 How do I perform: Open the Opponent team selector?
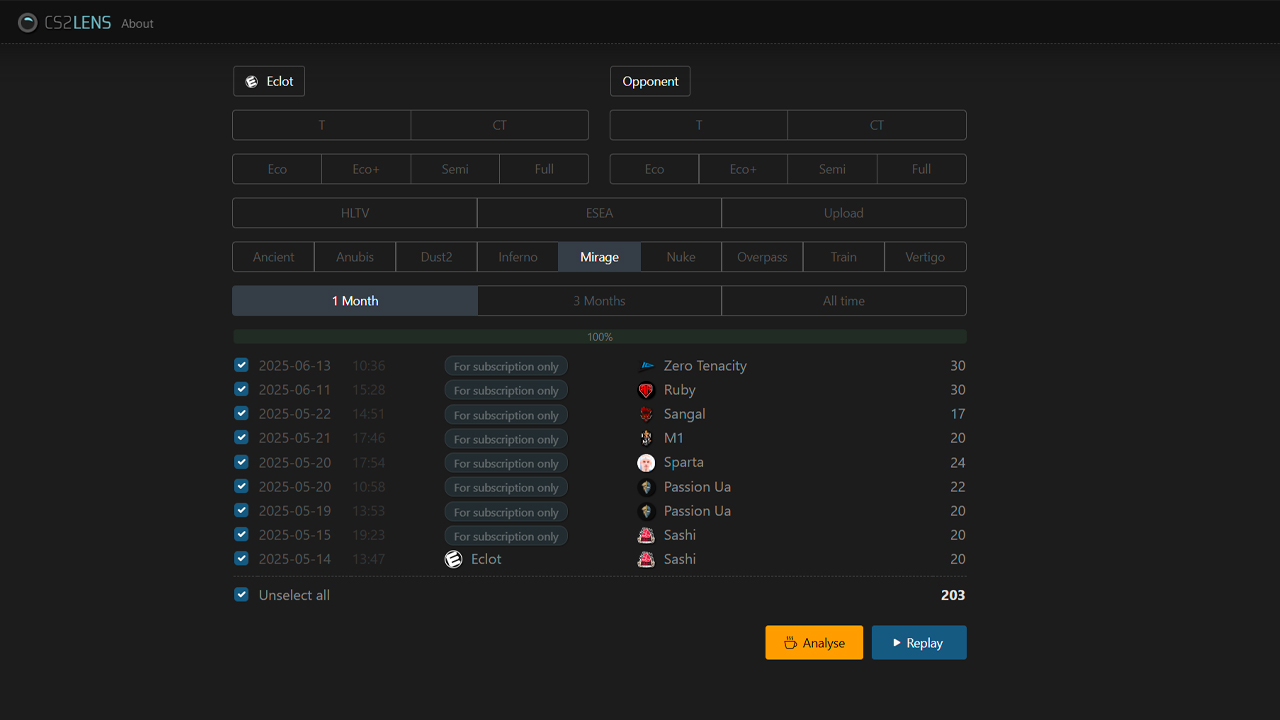tap(650, 81)
